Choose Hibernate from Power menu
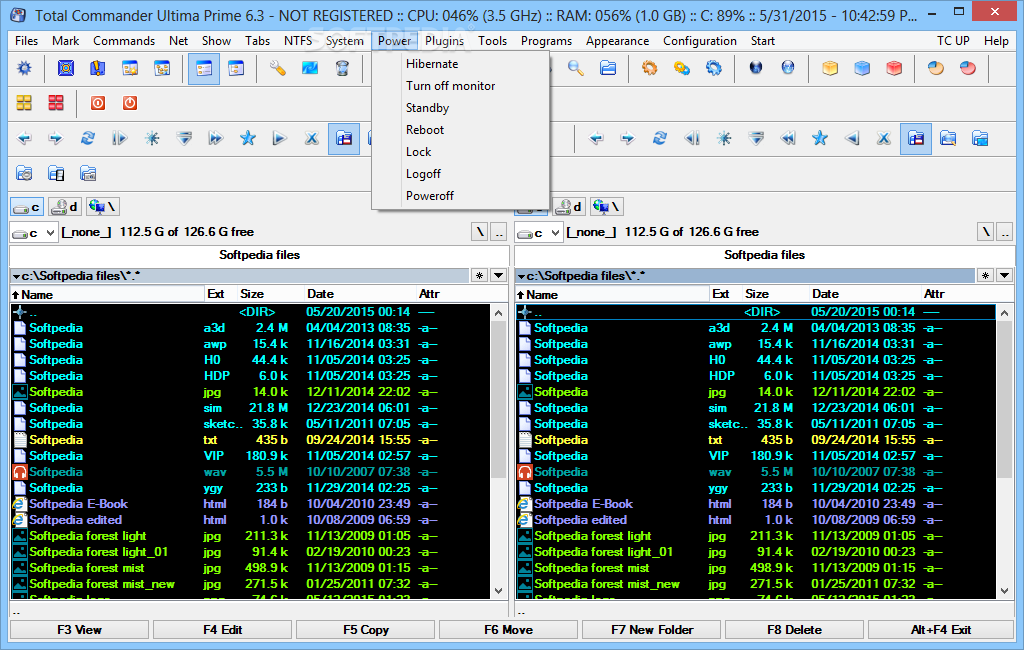Viewport: 1024px width, 650px height. click(432, 64)
